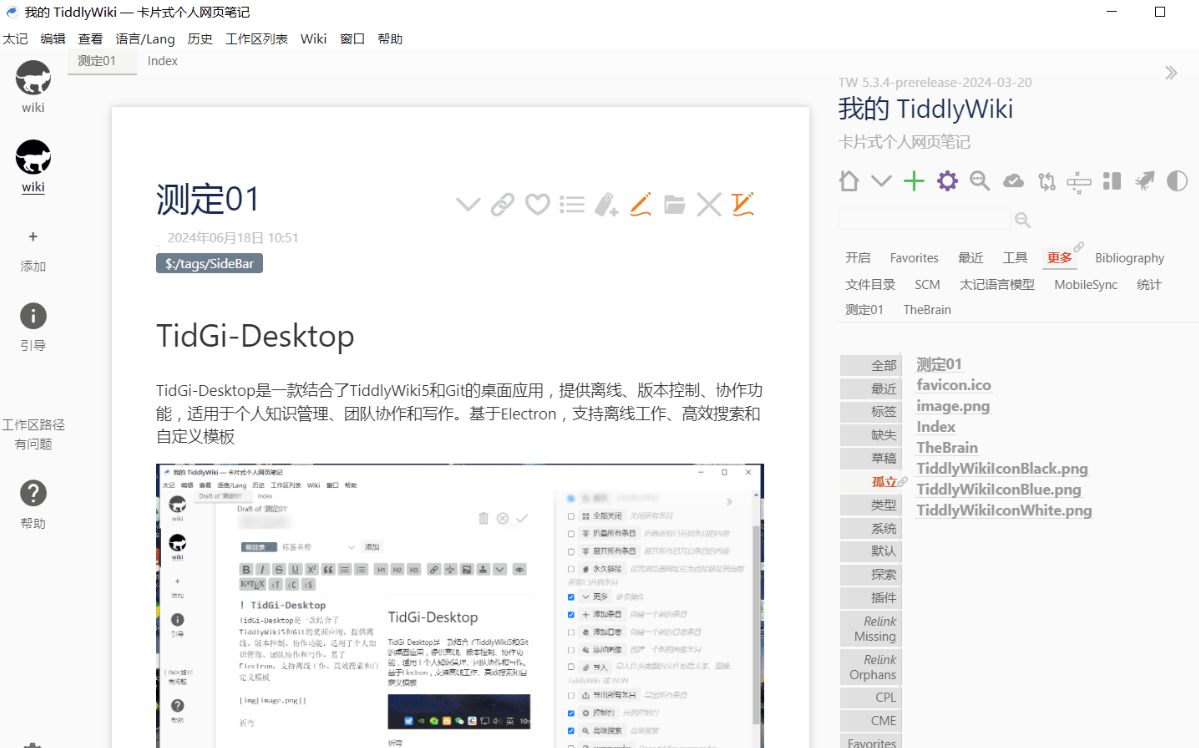Click into the sidebar search field
Viewport: 1199px width, 748px height.
click(x=924, y=220)
